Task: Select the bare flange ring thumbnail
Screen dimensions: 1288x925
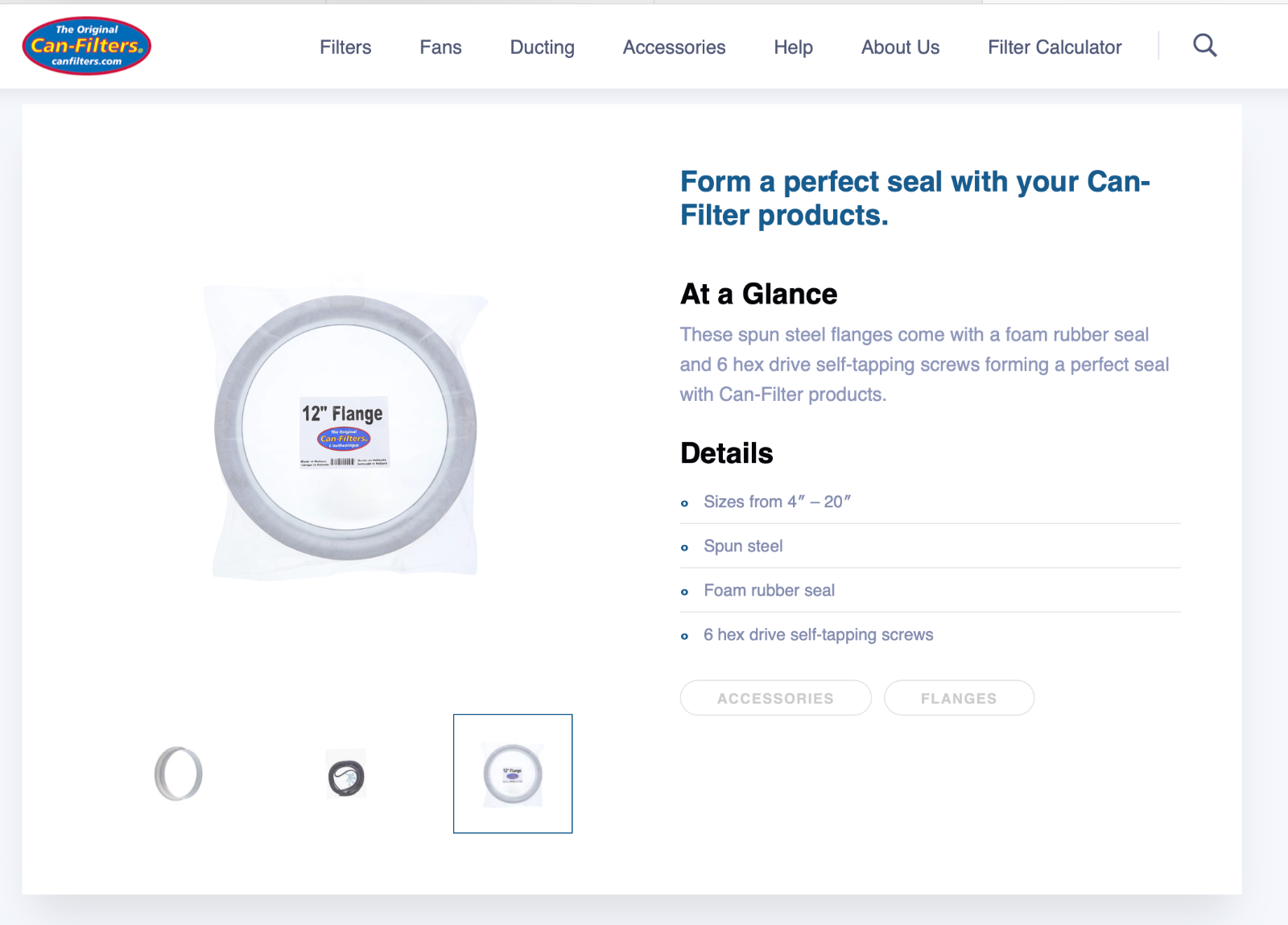Action: click(179, 774)
